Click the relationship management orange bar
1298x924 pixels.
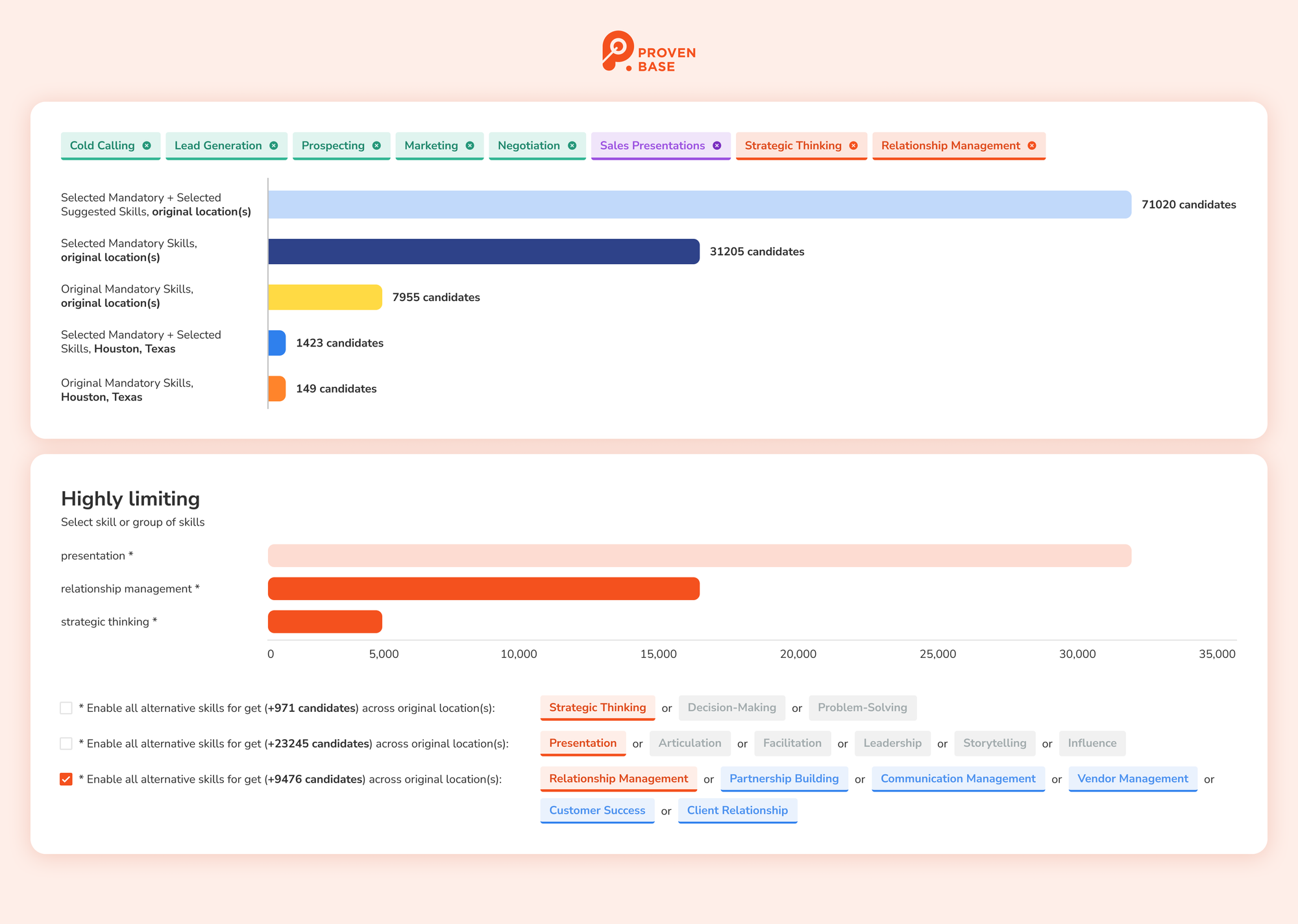click(x=484, y=589)
